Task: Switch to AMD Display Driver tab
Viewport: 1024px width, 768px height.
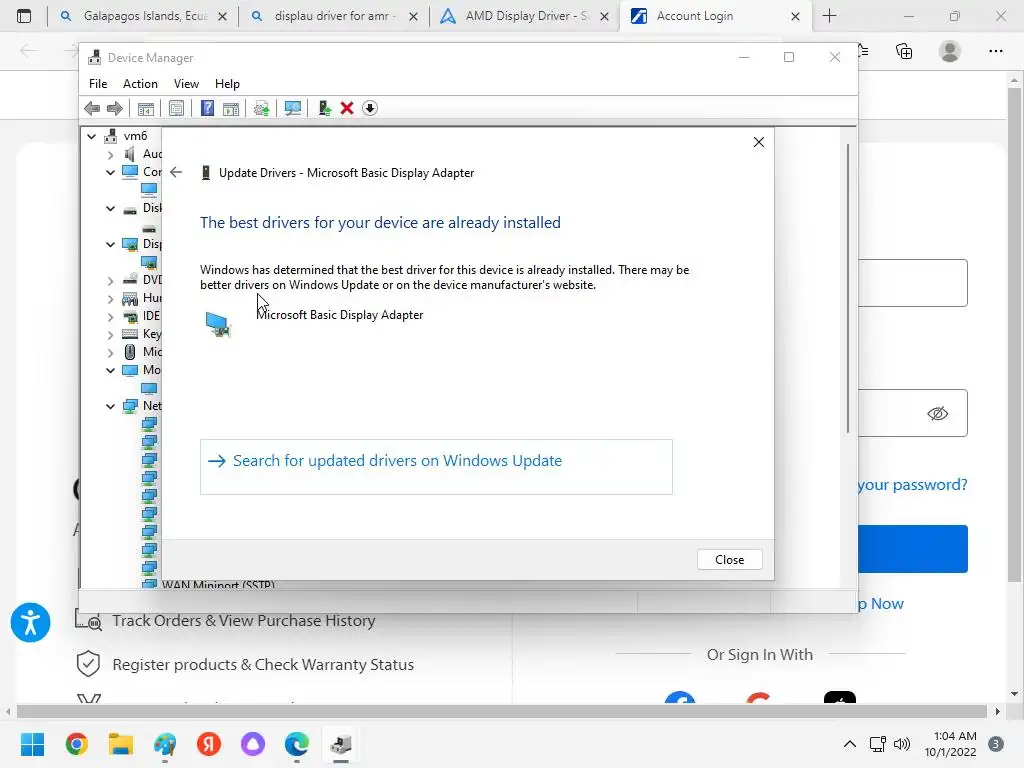Action: pyautogui.click(x=526, y=16)
